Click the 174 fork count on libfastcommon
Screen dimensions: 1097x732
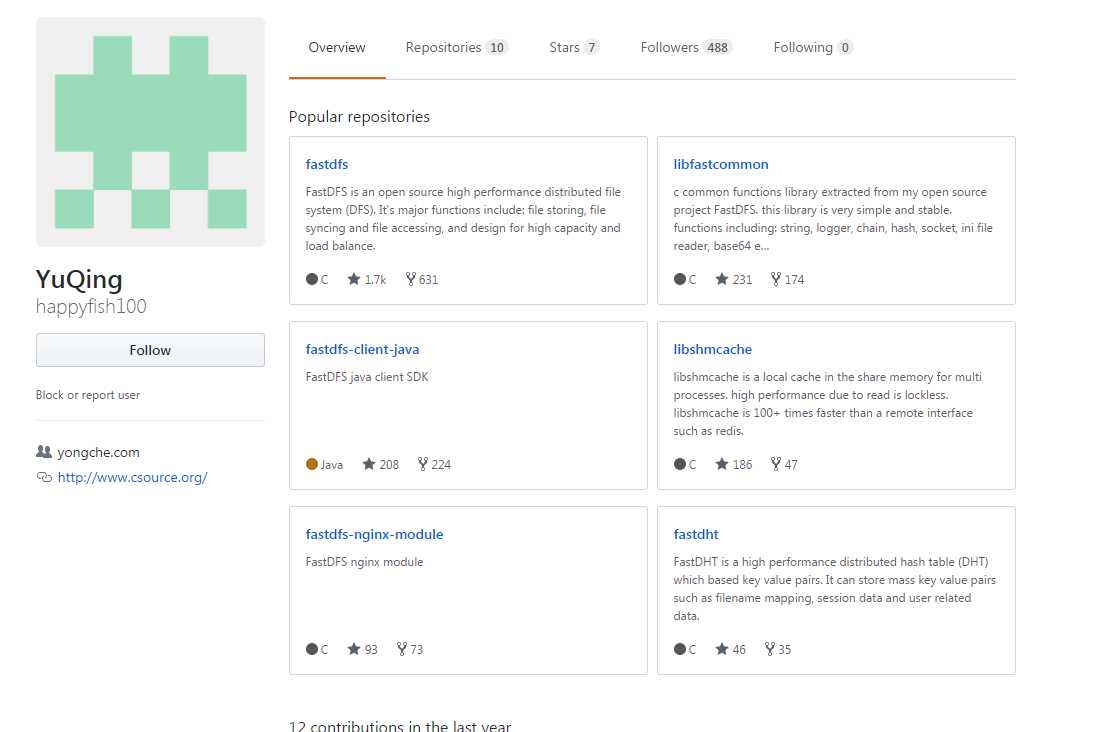tap(795, 279)
